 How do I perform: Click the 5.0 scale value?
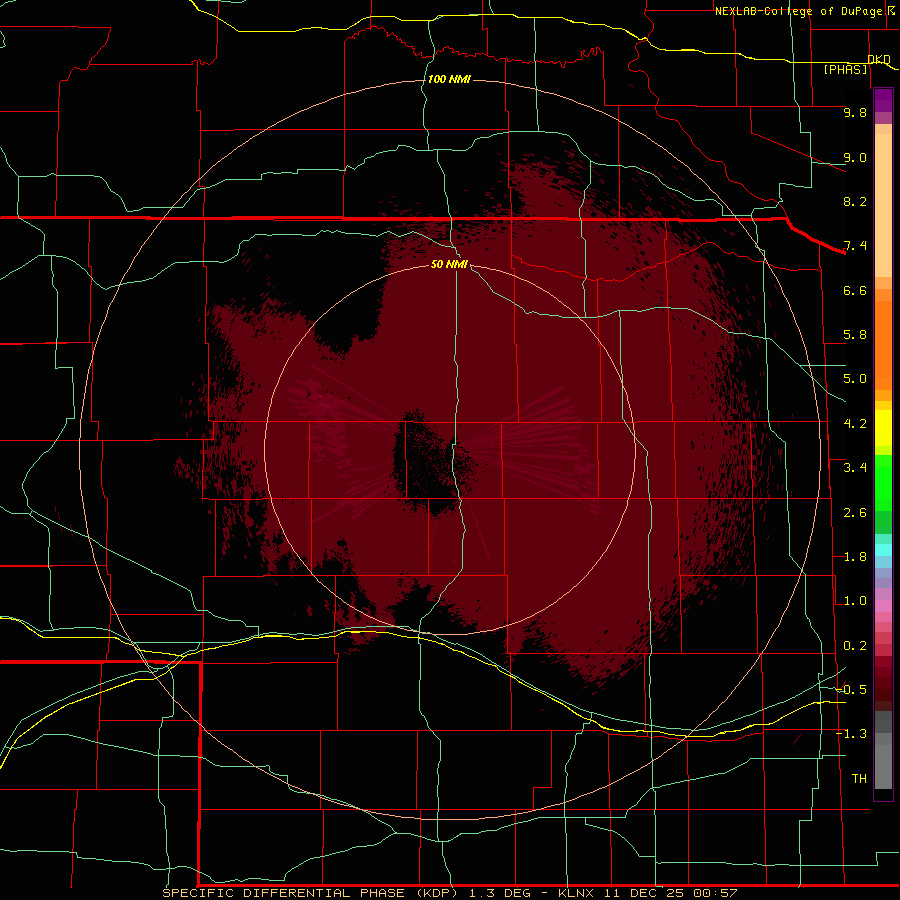pyautogui.click(x=855, y=379)
